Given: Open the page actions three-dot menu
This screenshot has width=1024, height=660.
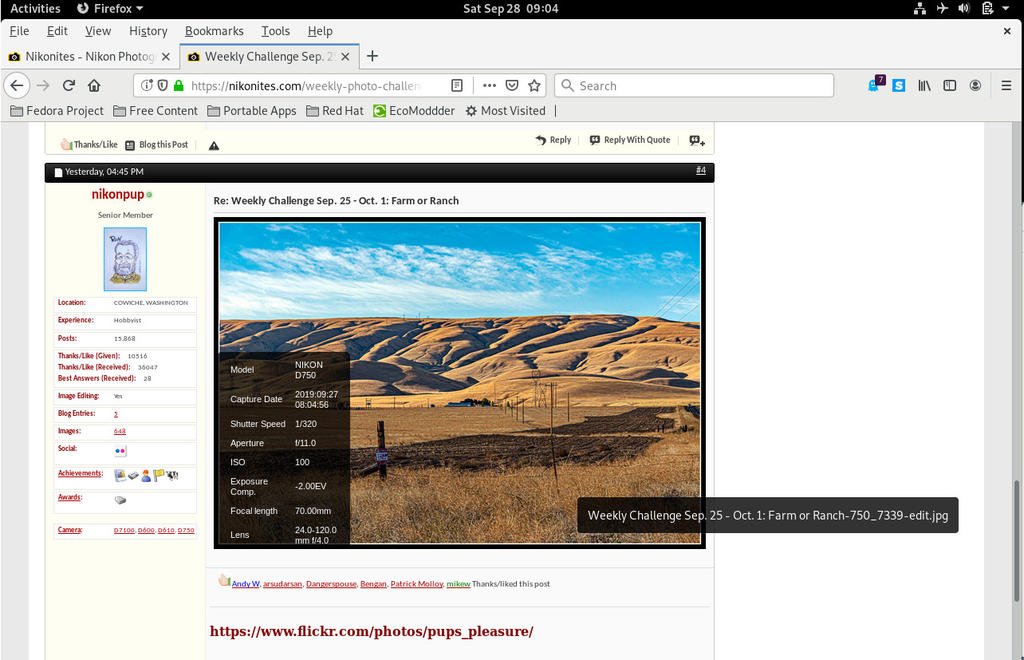Looking at the screenshot, I should [489, 86].
